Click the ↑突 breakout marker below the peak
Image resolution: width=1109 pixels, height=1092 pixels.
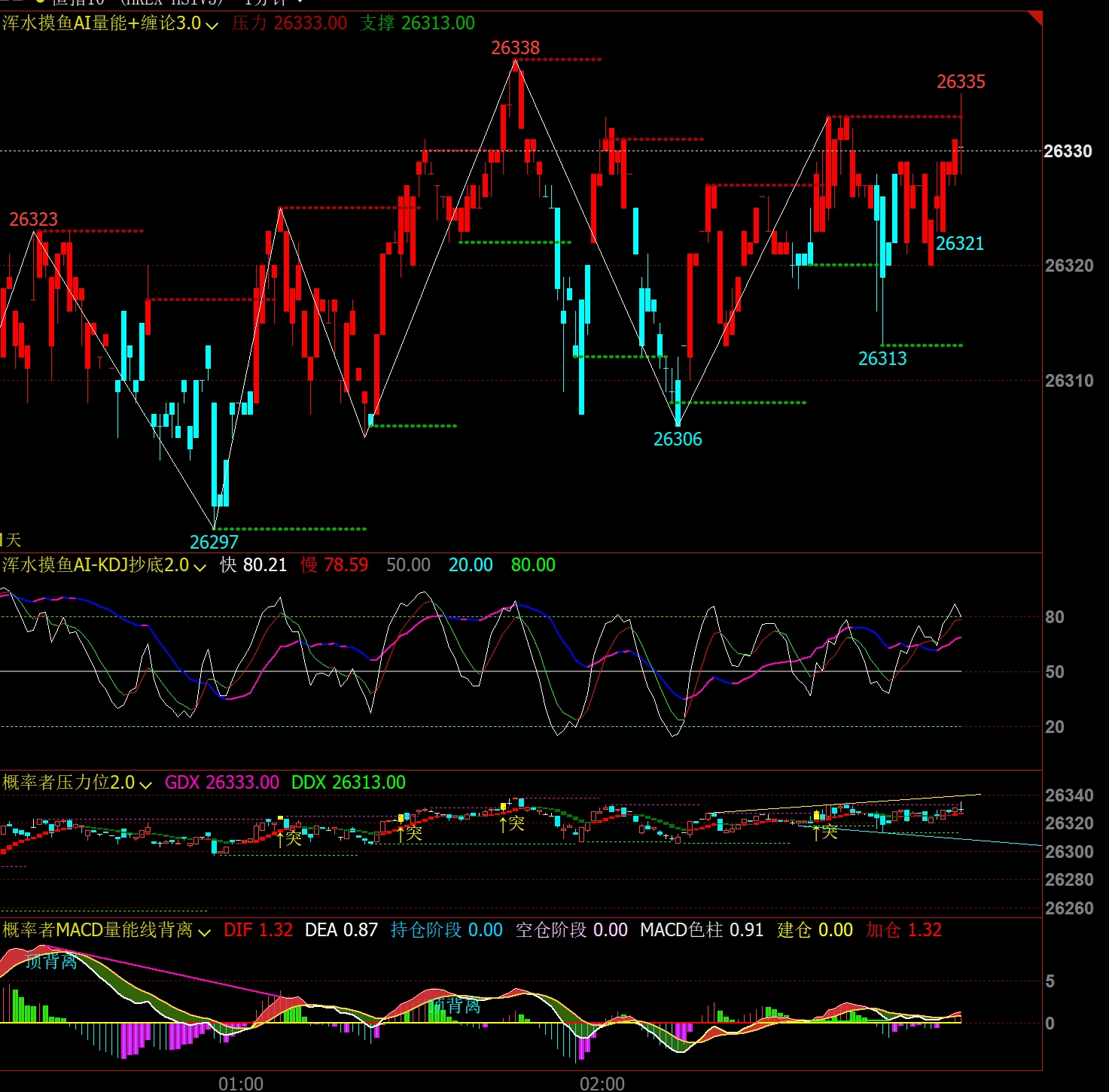pyautogui.click(x=512, y=823)
